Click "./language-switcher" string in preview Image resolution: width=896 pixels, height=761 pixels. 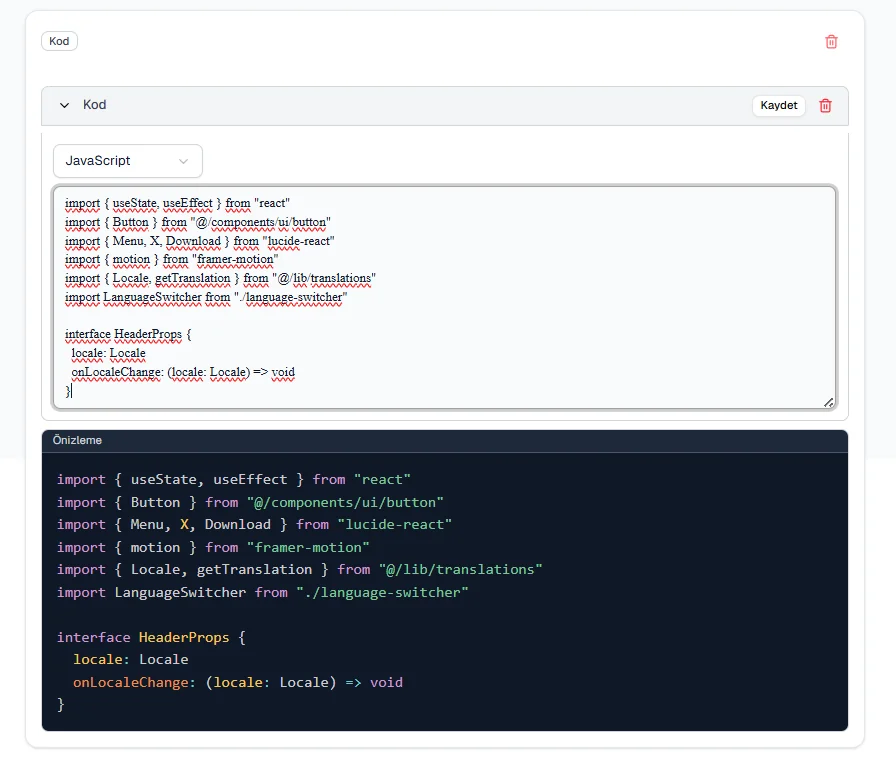[x=382, y=592]
